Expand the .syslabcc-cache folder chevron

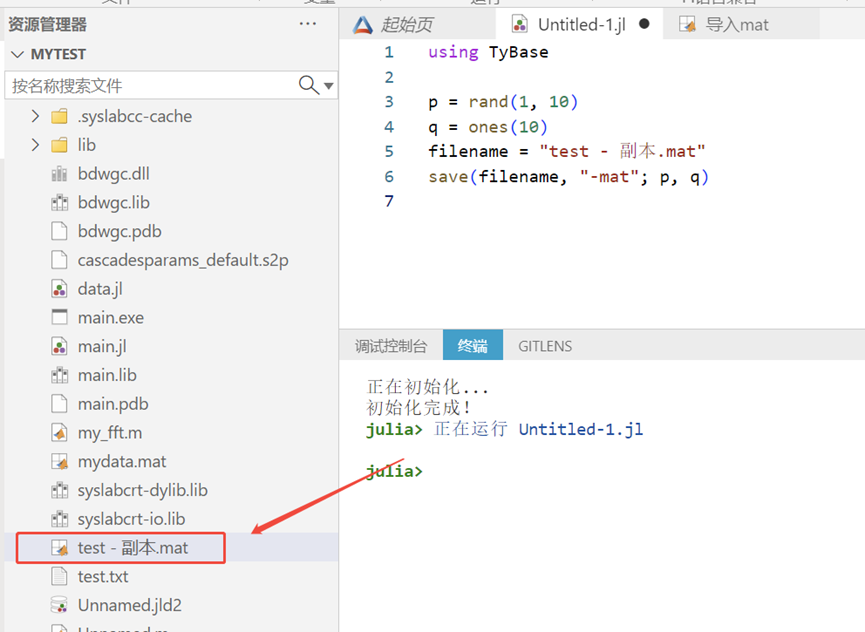(x=35, y=116)
